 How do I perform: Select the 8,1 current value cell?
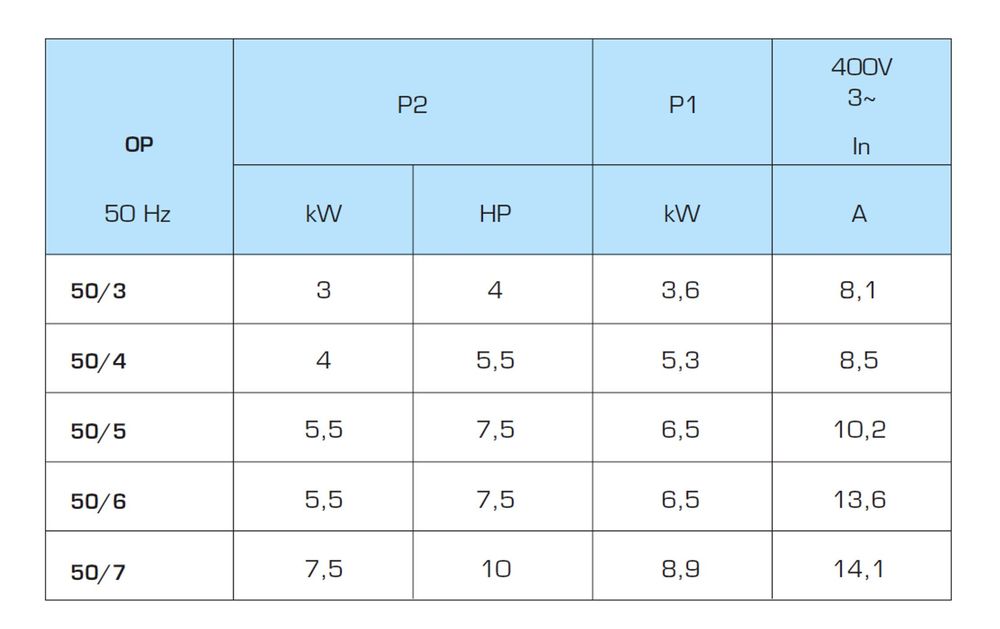[x=859, y=291]
